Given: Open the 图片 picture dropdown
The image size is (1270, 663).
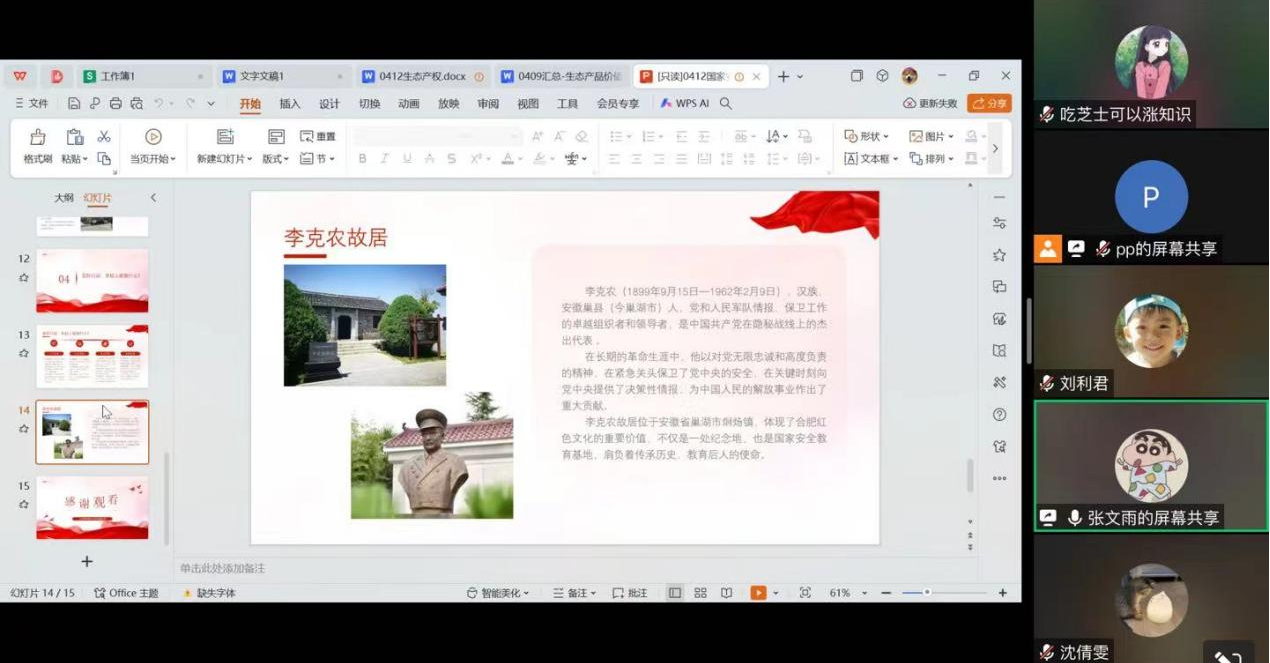Looking at the screenshot, I should click(931, 136).
